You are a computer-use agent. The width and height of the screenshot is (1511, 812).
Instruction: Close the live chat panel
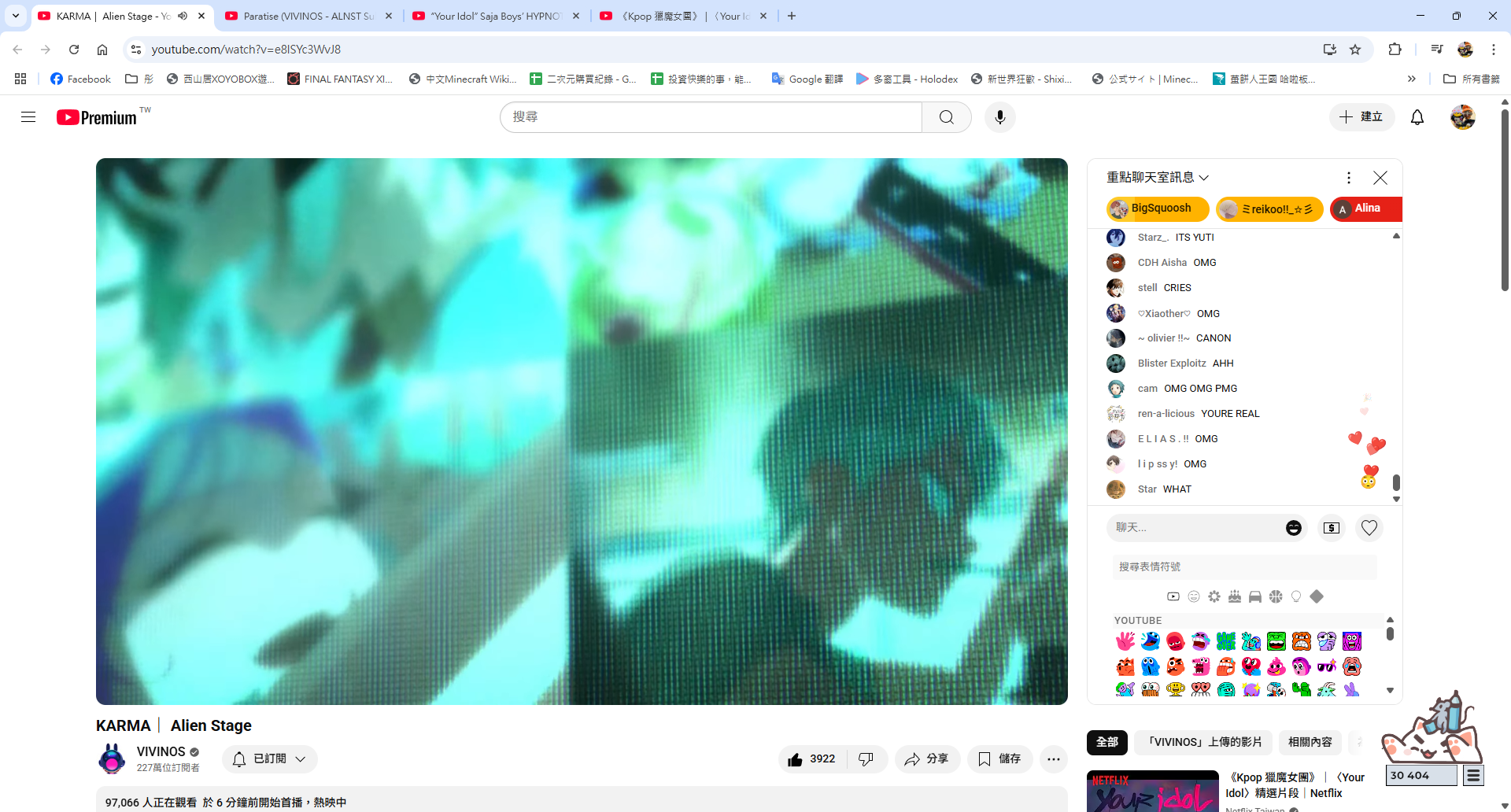[x=1380, y=178]
